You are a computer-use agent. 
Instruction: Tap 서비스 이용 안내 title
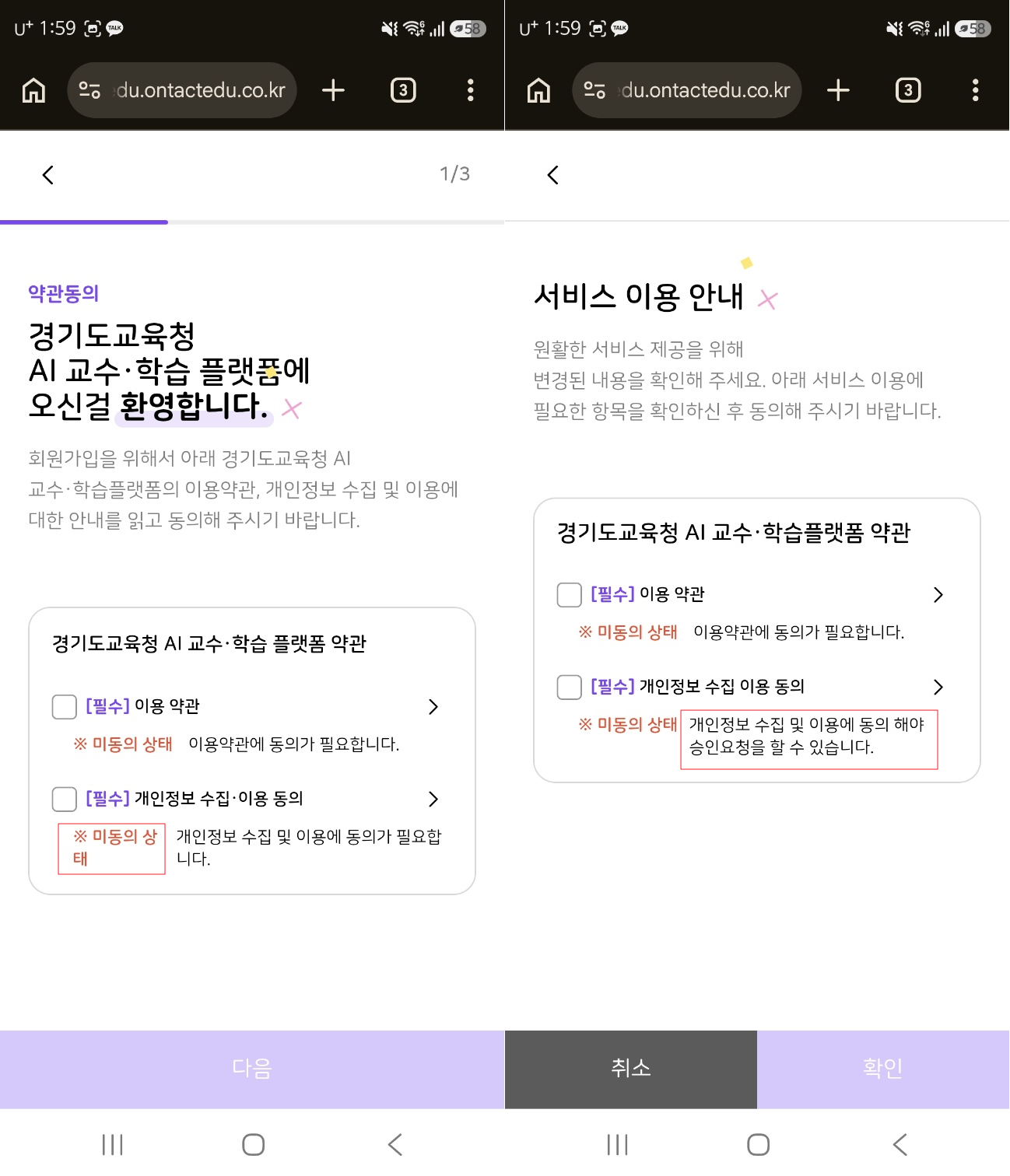click(639, 297)
